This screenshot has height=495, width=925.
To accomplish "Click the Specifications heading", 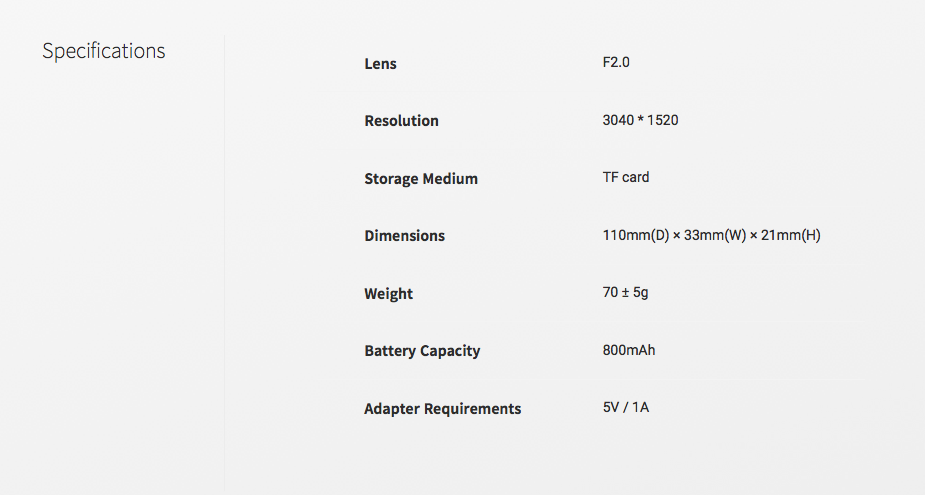I will coord(104,51).
